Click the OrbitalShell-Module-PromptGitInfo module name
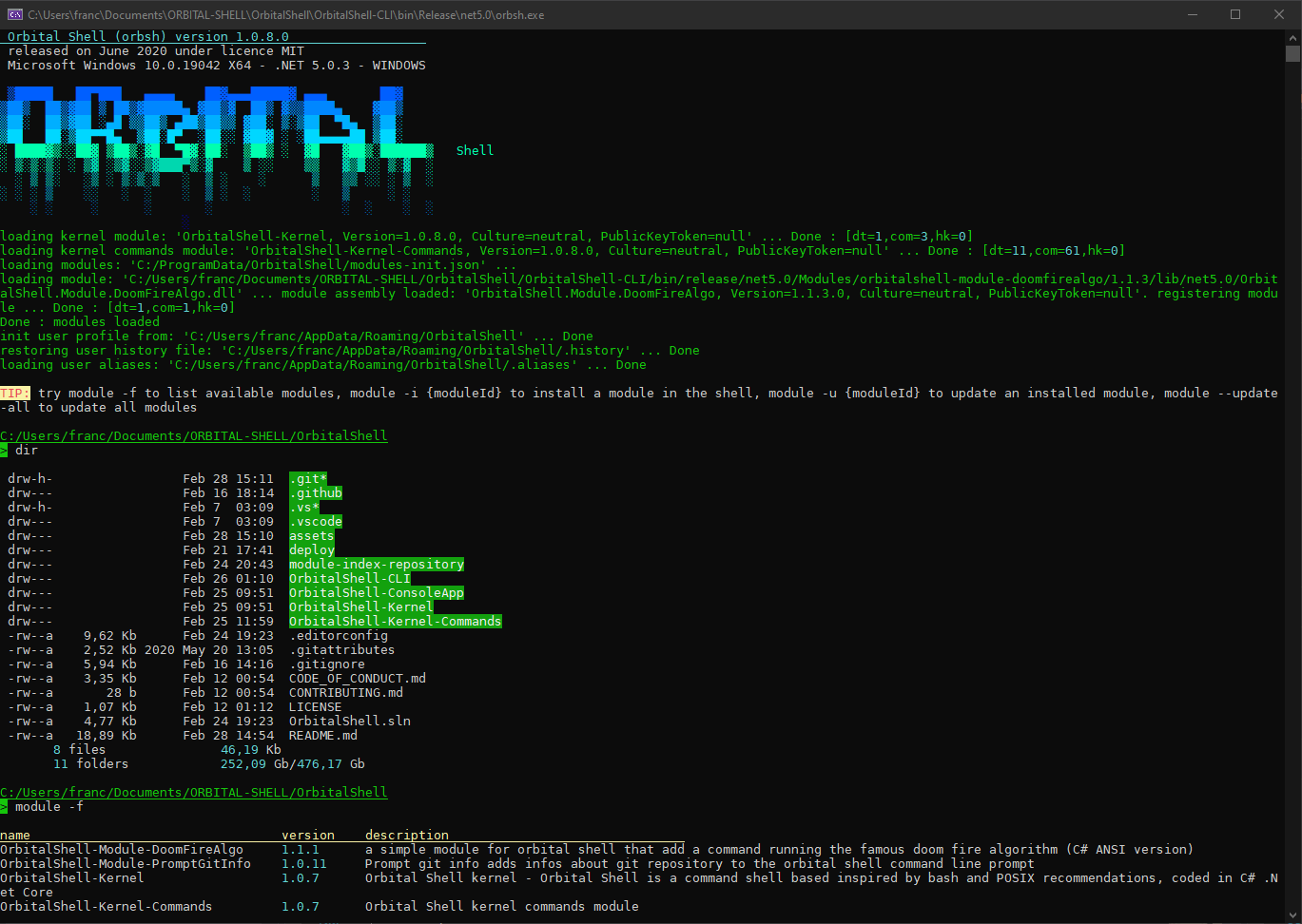 point(126,863)
